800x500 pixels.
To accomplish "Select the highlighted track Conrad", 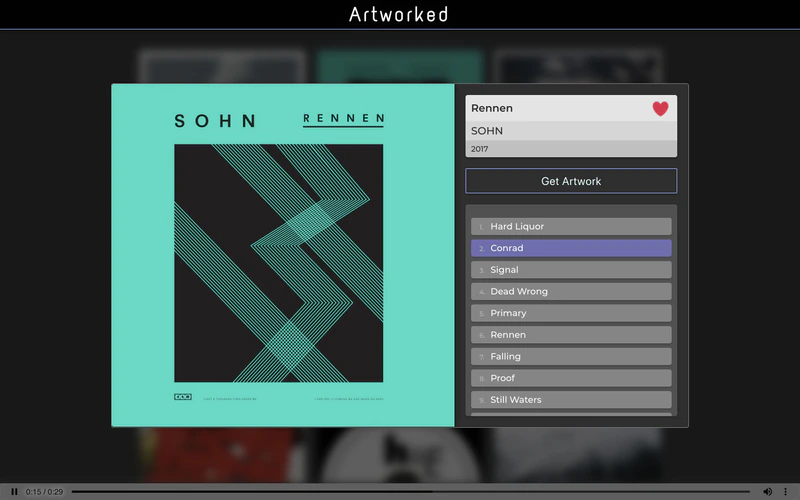I will 571,248.
